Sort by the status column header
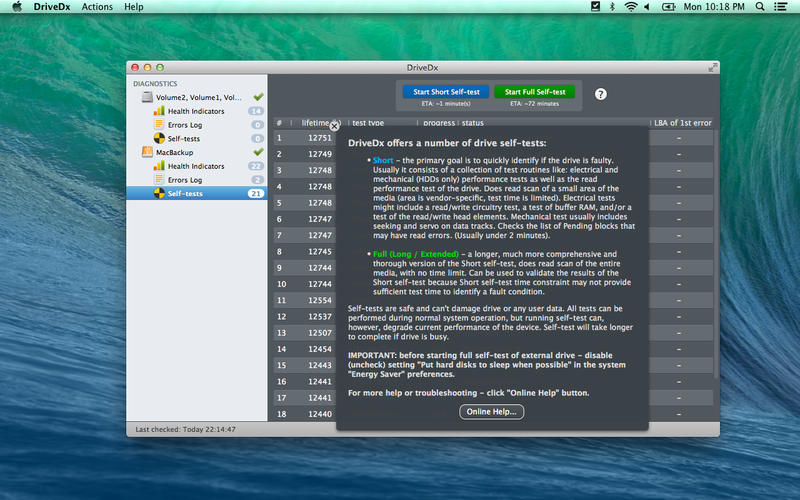Image resolution: width=800 pixels, height=500 pixels. pos(472,123)
